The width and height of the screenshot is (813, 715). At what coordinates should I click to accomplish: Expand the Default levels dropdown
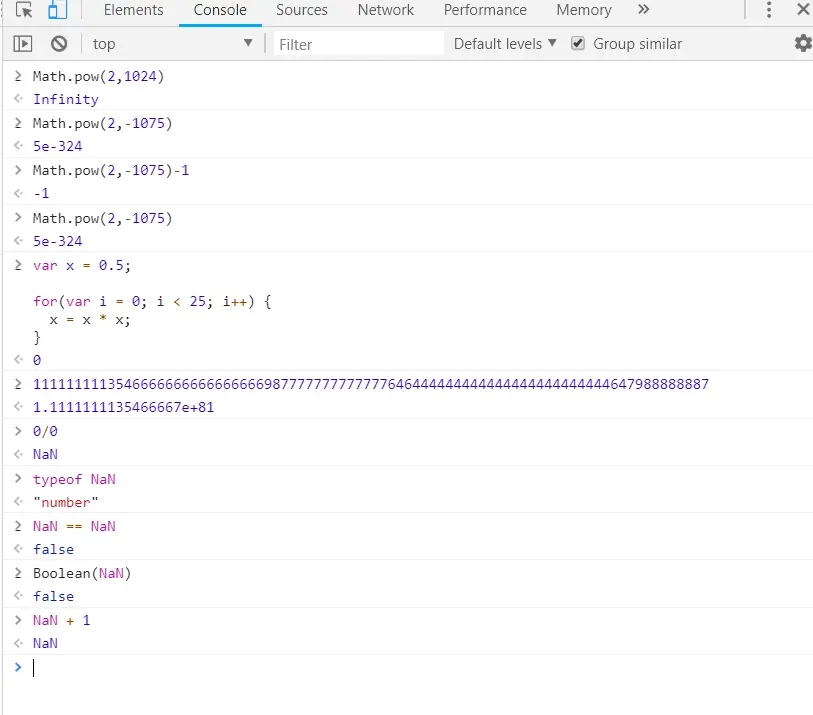[505, 44]
